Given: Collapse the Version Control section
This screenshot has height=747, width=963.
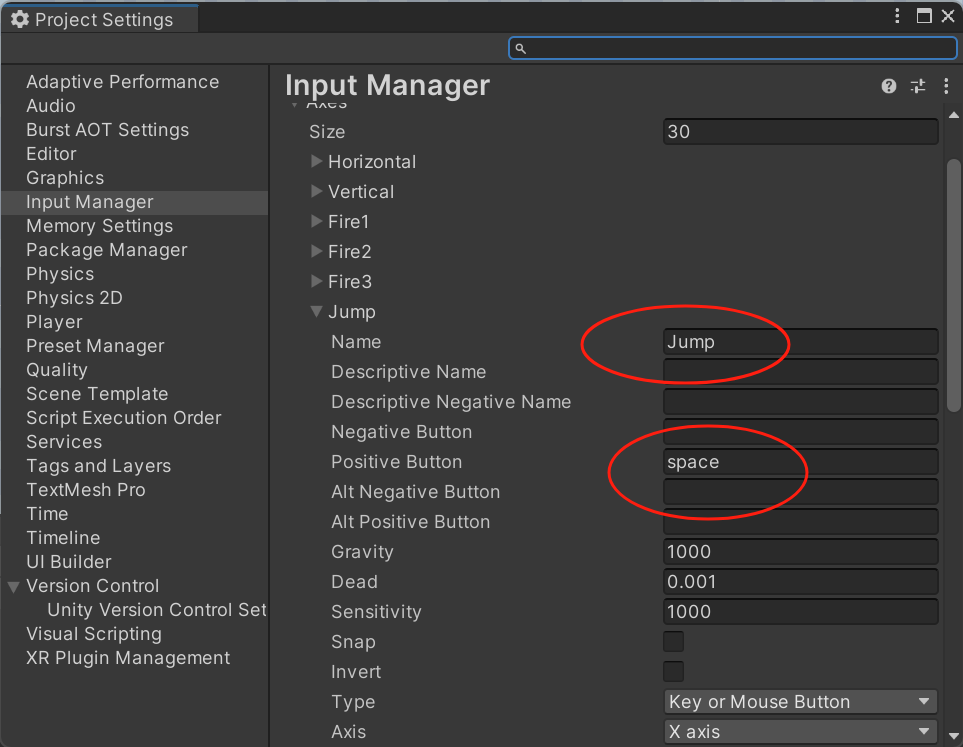Looking at the screenshot, I should coord(13,586).
